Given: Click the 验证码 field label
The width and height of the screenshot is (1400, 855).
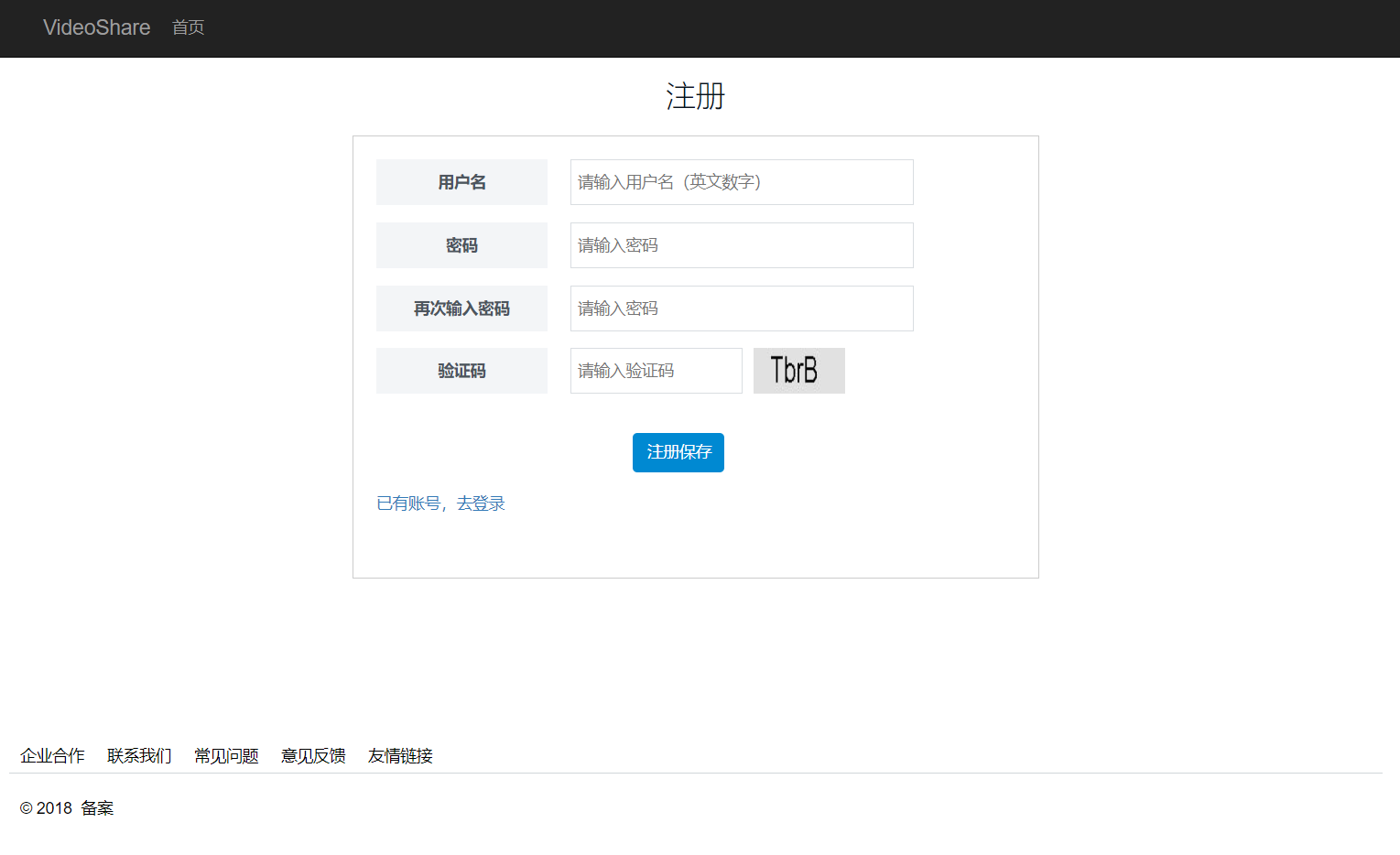Looking at the screenshot, I should pyautogui.click(x=461, y=371).
